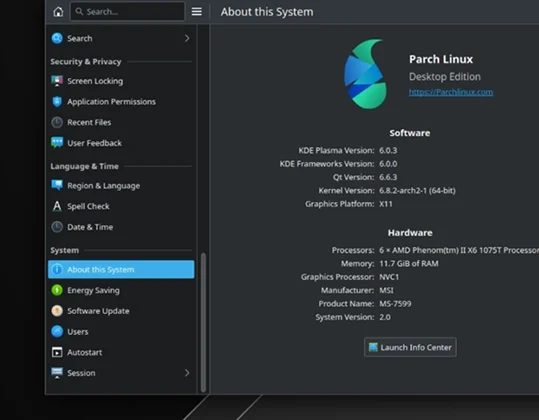Select the Users label in sidebar
The height and width of the screenshot is (420, 539).
tap(78, 332)
